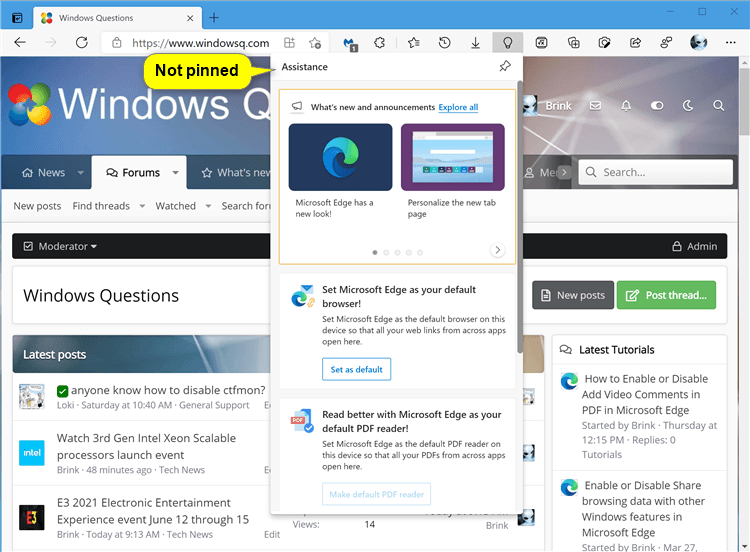Open the browser profile avatar
Viewport: 750px width, 552px height.
point(698,43)
